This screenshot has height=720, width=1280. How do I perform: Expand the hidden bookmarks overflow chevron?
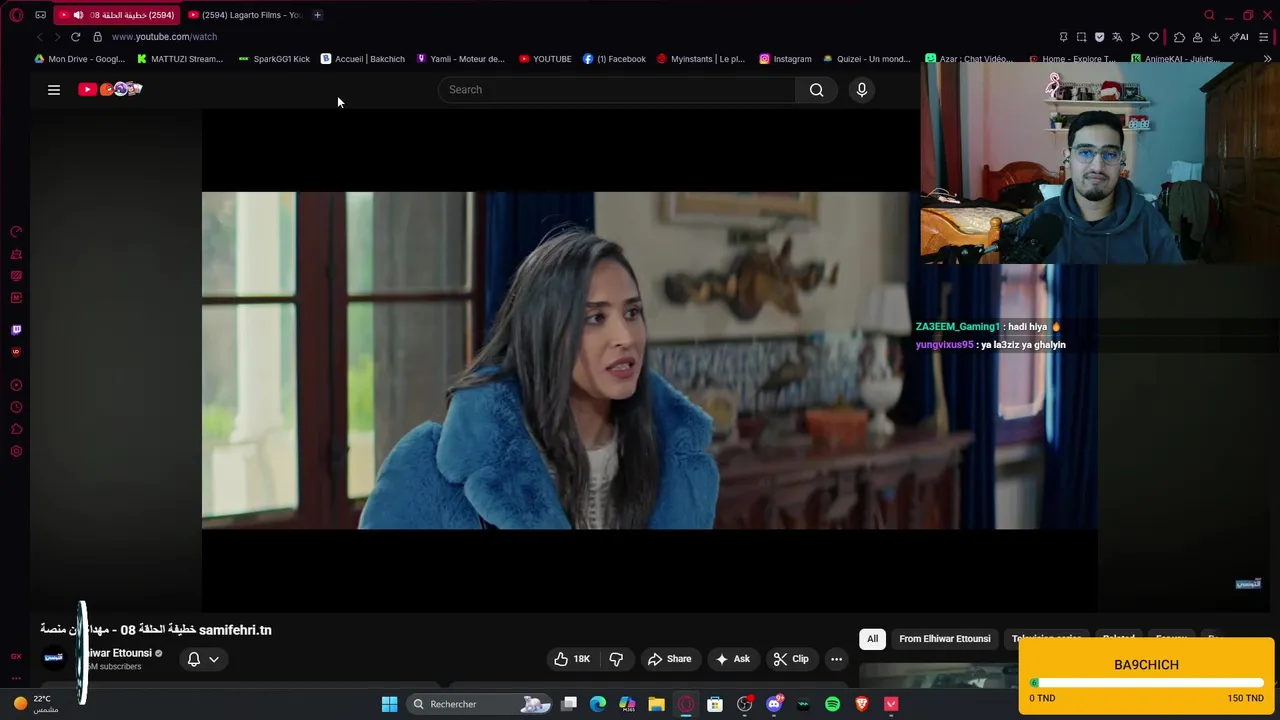(1268, 59)
